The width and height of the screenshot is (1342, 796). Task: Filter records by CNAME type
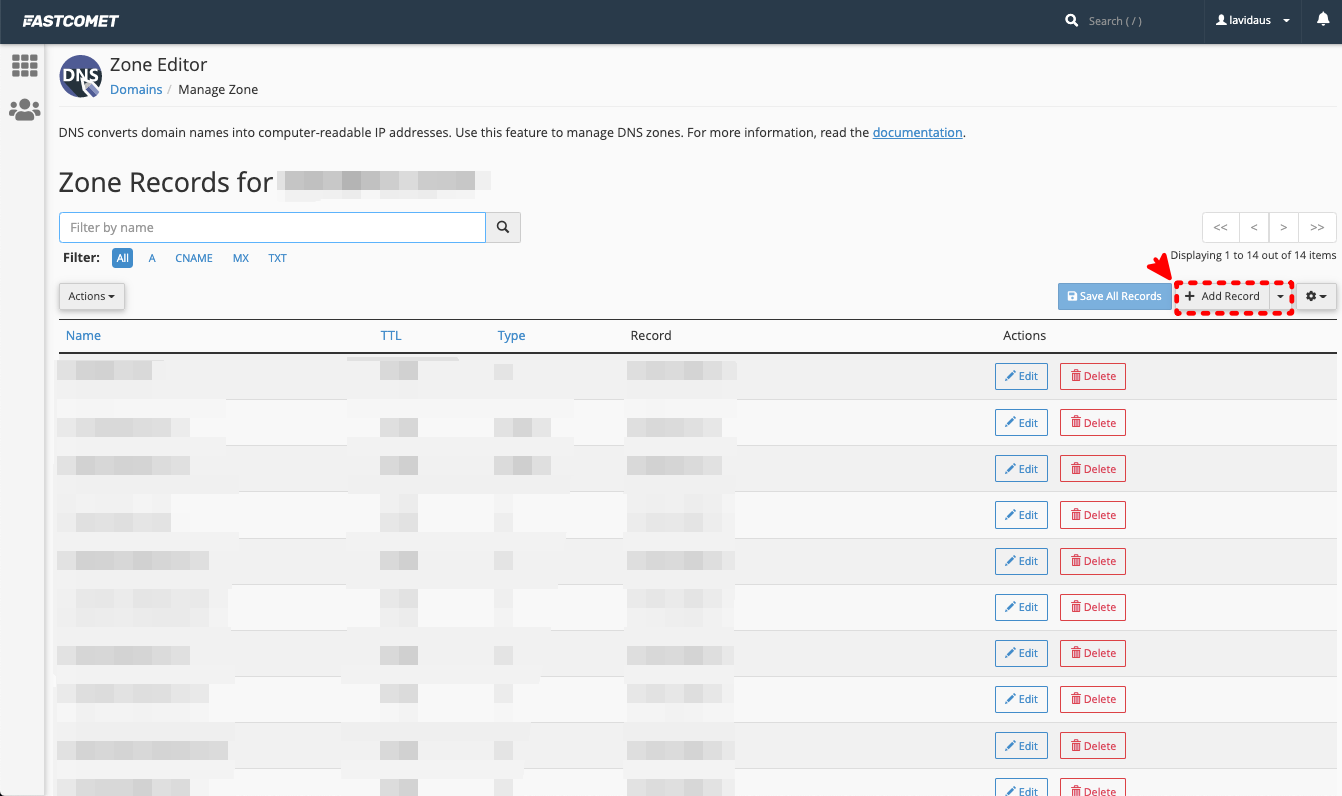pos(194,258)
